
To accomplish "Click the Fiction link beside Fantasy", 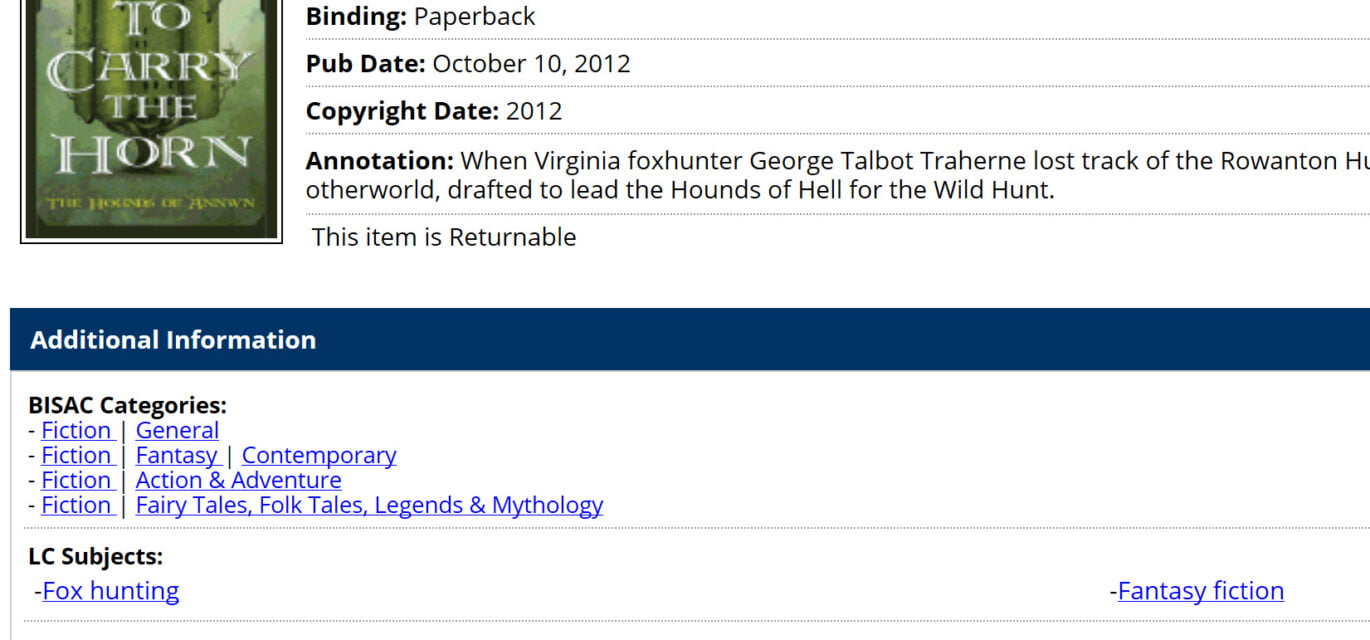I will [x=76, y=456].
